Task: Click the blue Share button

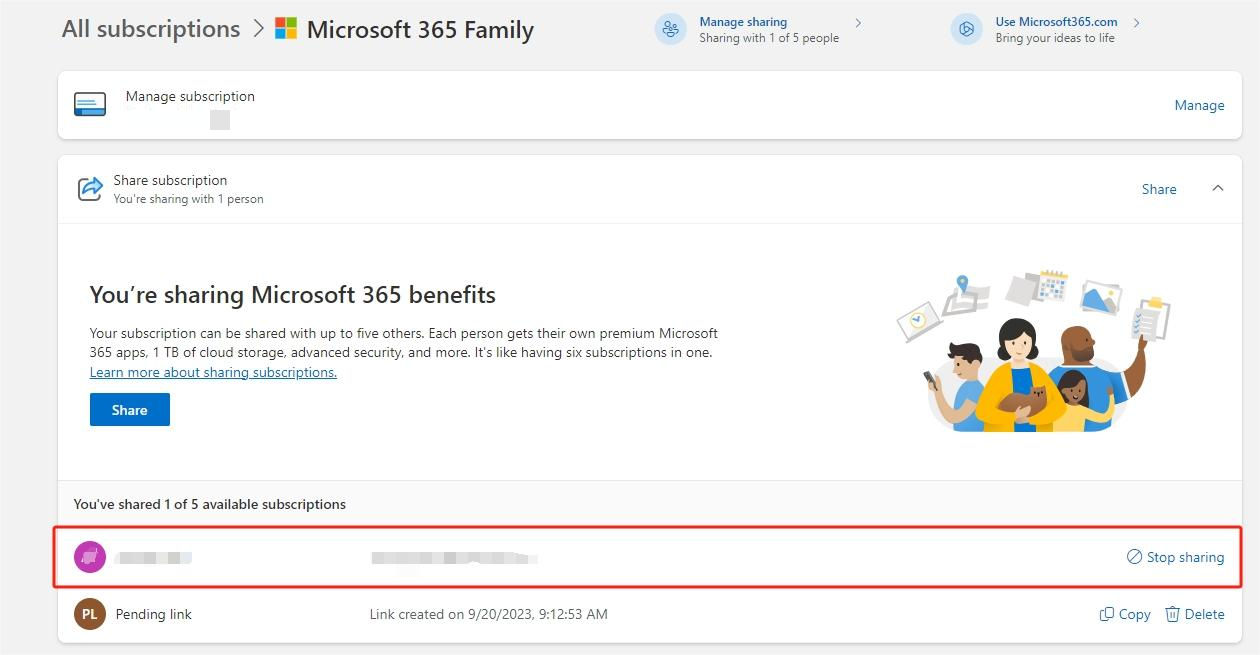Action: 129,409
